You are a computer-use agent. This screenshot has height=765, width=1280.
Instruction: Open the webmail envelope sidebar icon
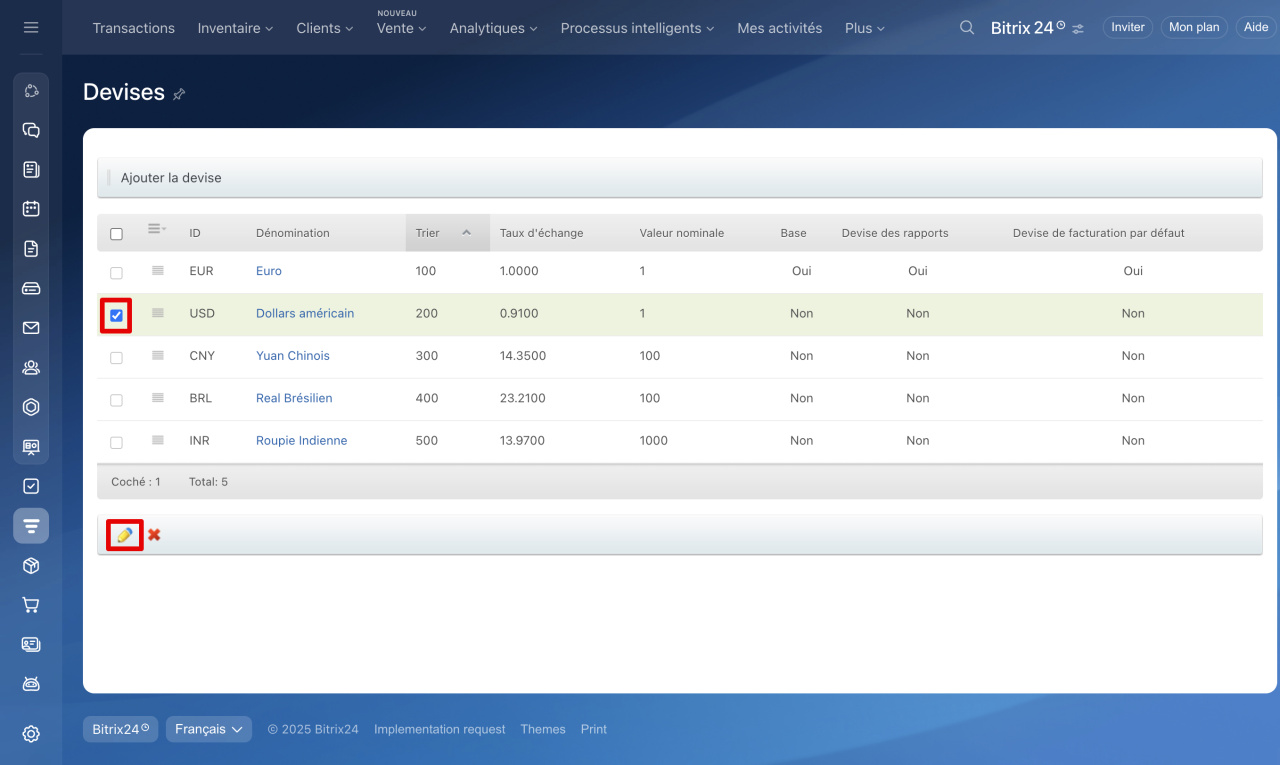pos(31,328)
